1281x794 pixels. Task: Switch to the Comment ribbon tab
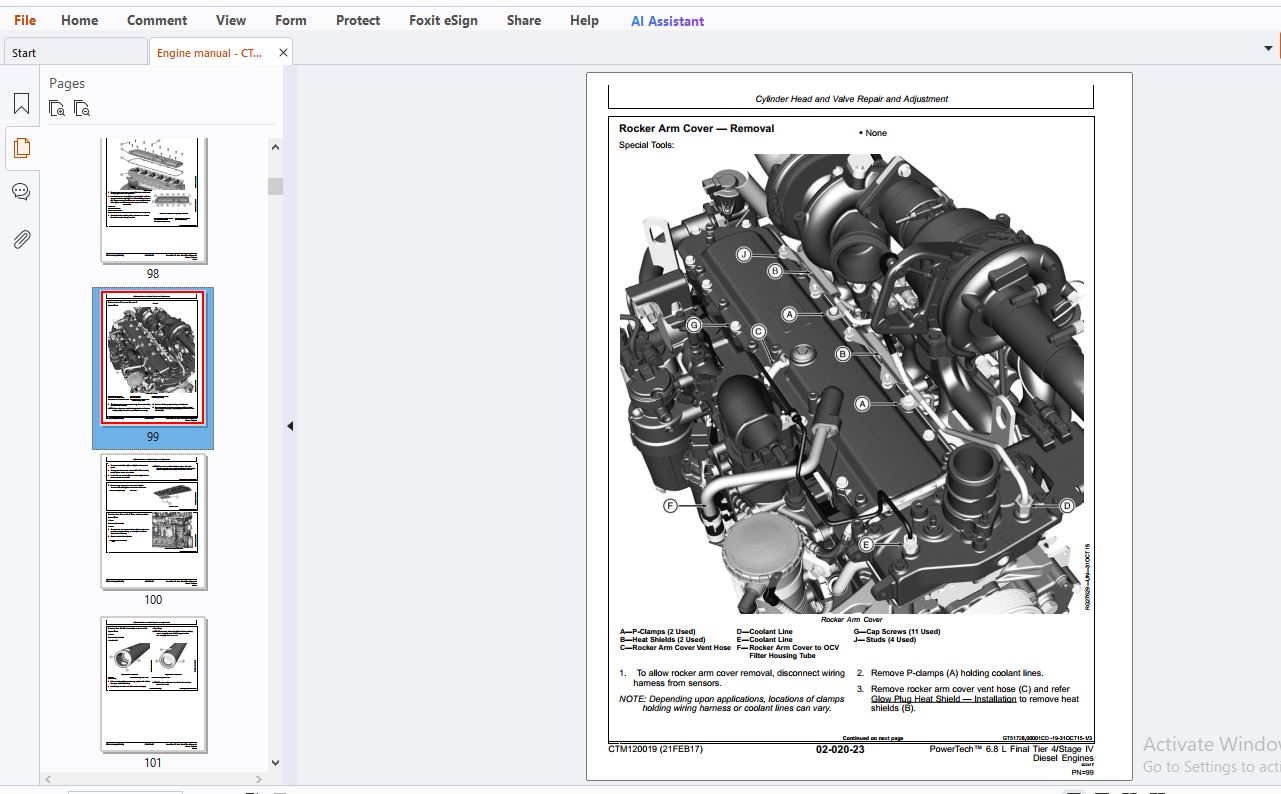pos(157,20)
